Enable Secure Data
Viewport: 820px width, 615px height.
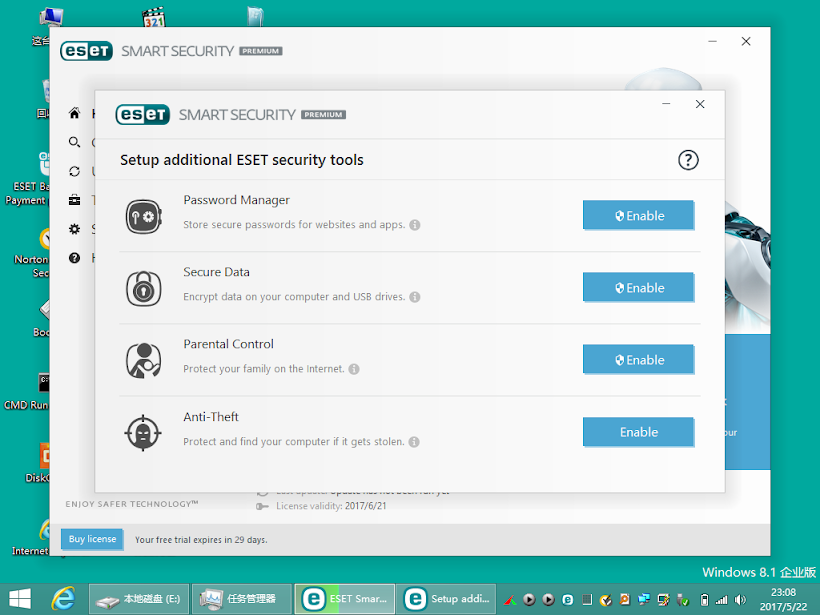(x=639, y=288)
